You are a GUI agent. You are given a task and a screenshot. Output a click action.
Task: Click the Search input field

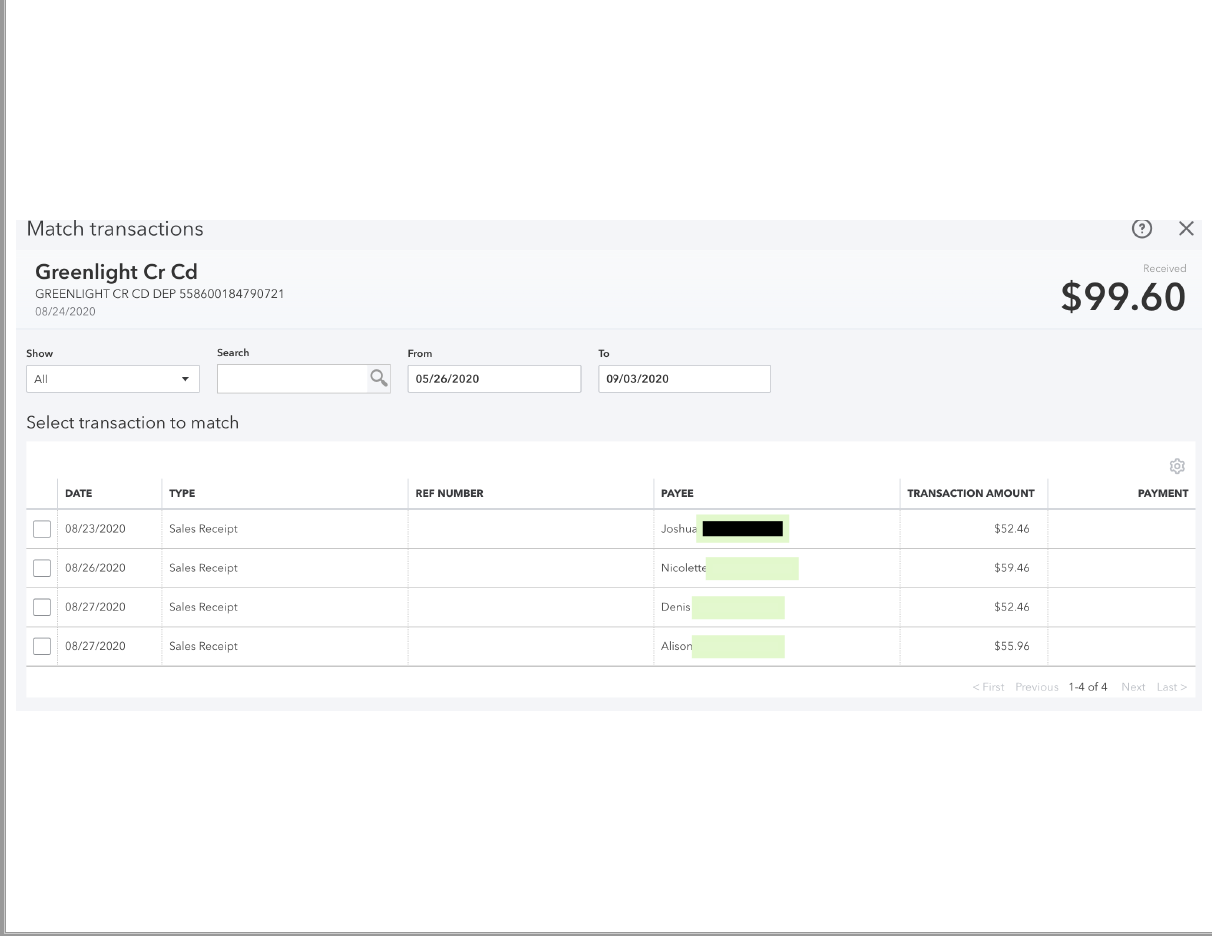point(293,378)
